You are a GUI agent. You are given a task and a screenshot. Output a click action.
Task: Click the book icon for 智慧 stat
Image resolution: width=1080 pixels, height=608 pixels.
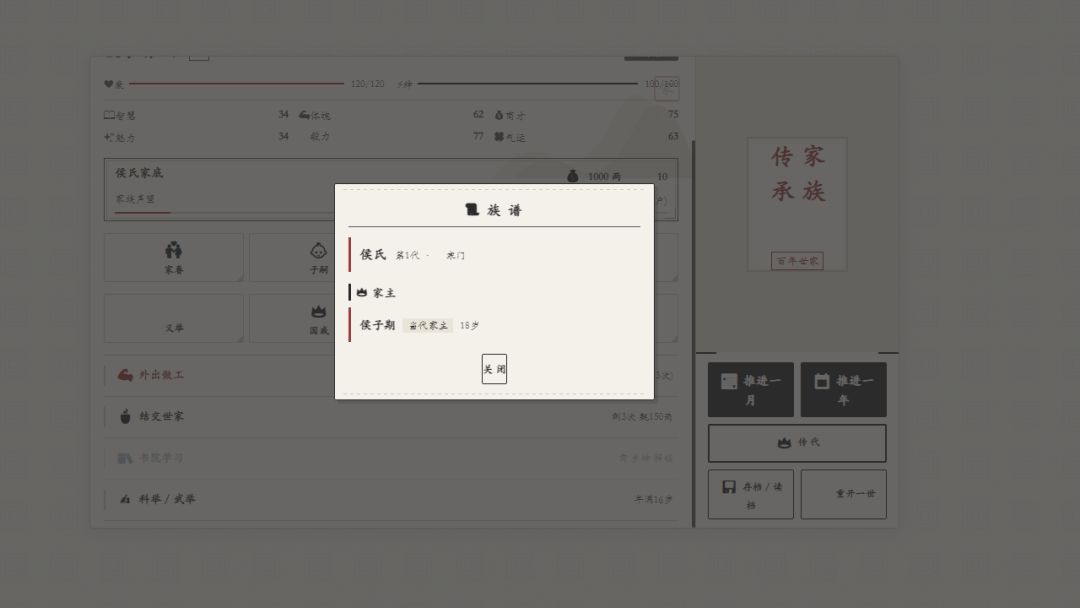click(x=109, y=115)
